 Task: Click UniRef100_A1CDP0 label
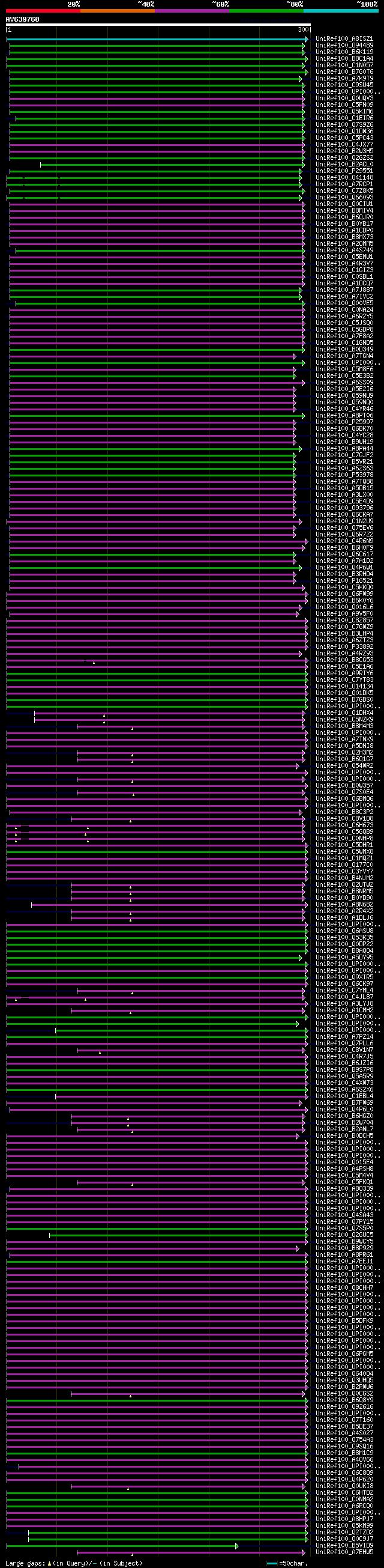[344, 231]
